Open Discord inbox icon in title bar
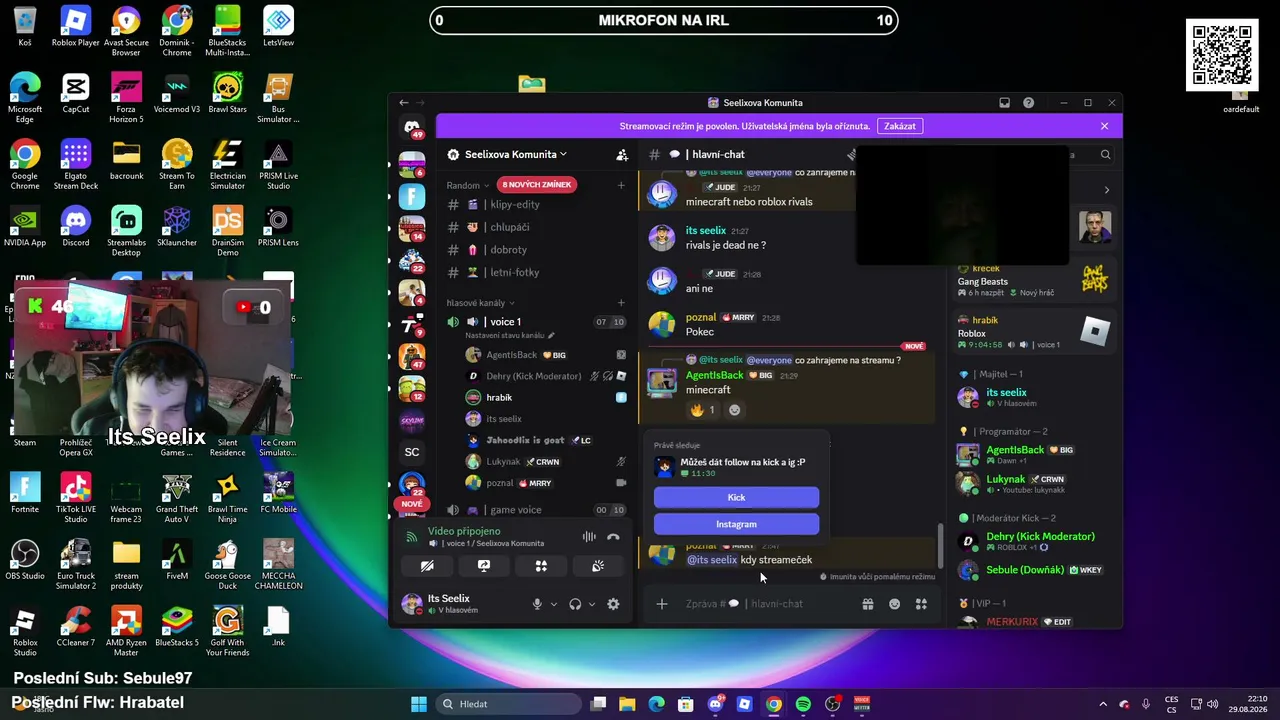The width and height of the screenshot is (1280, 720). [x=1004, y=102]
